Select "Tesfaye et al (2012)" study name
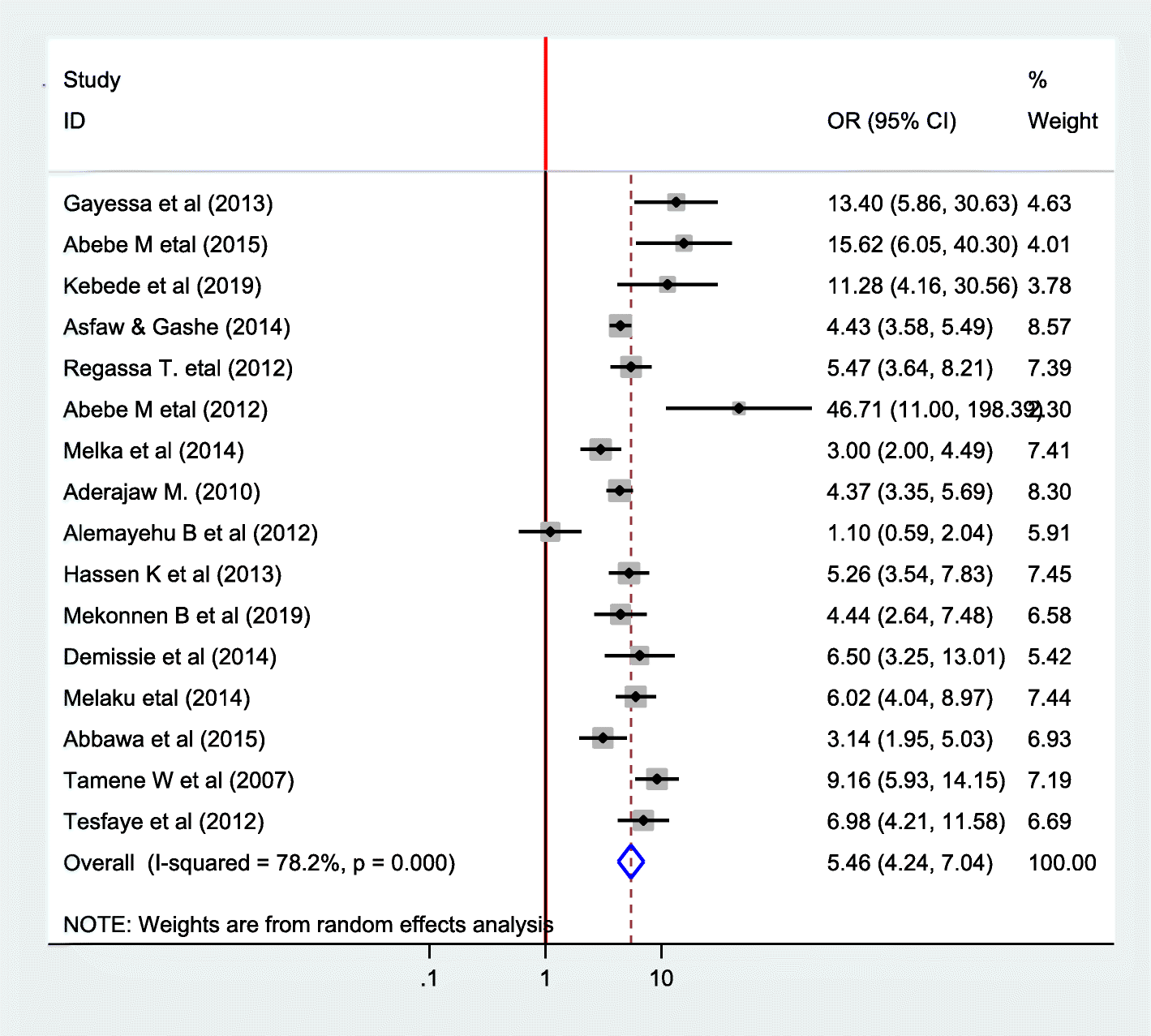 coord(164,822)
